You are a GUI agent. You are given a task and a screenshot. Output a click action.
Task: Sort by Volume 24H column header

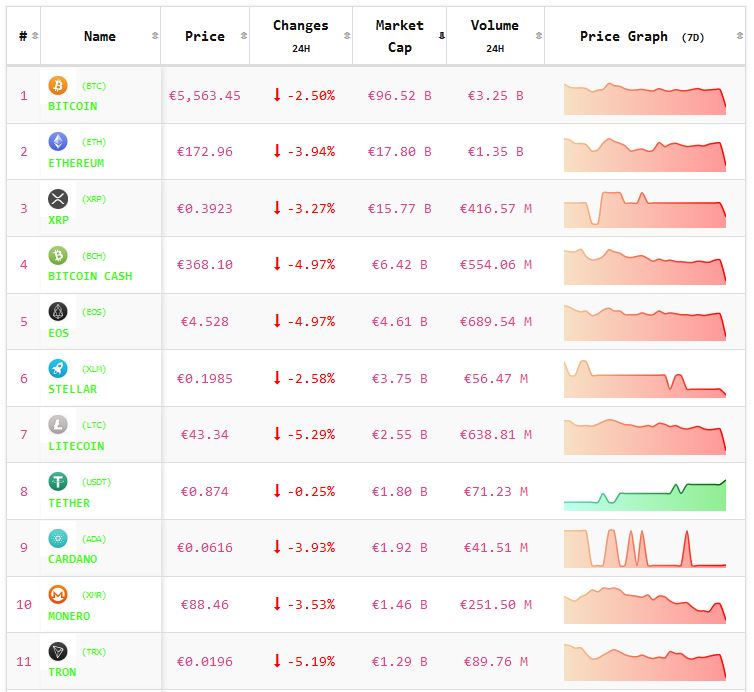pos(494,36)
